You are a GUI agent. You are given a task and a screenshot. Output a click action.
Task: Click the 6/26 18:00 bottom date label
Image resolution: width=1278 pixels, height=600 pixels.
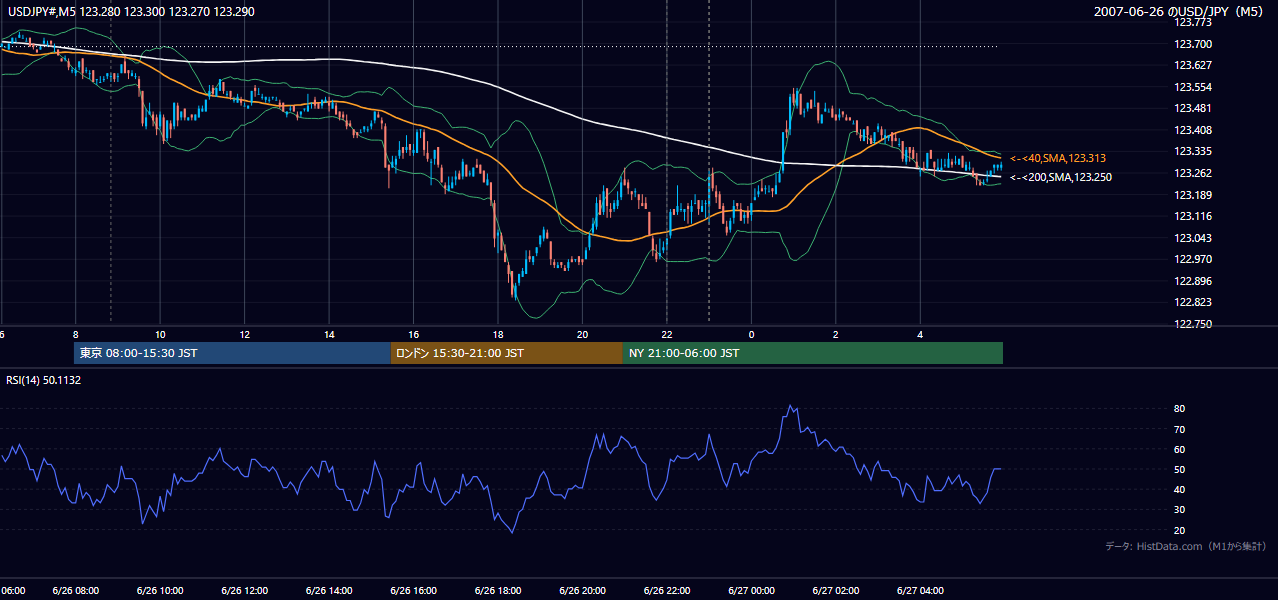[498, 591]
